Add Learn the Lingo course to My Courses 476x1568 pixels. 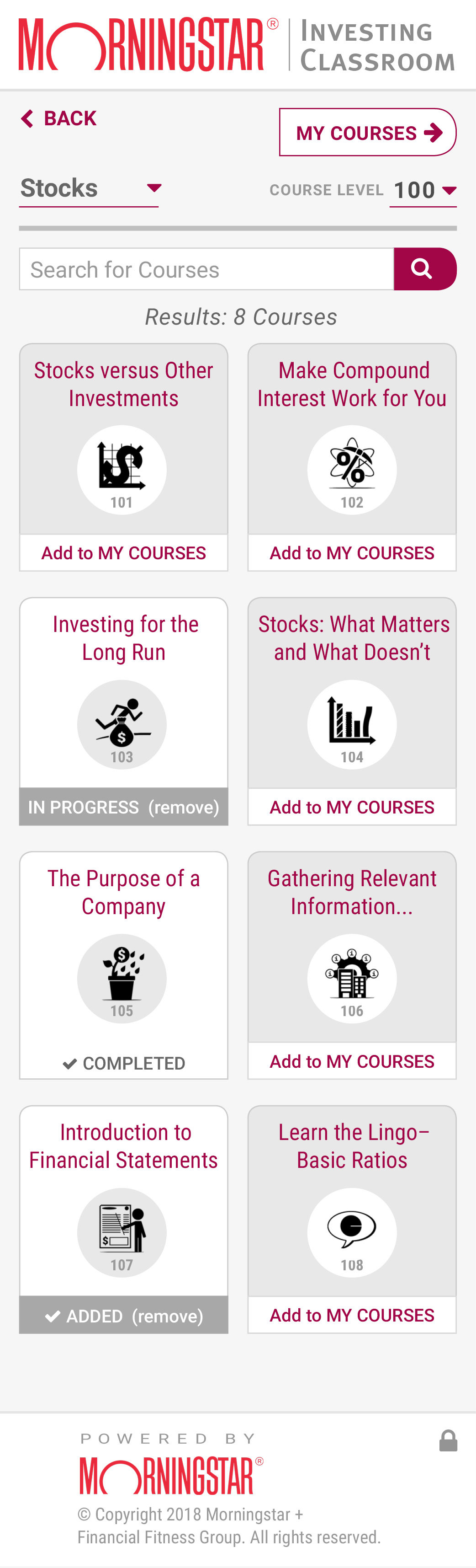351,1315
